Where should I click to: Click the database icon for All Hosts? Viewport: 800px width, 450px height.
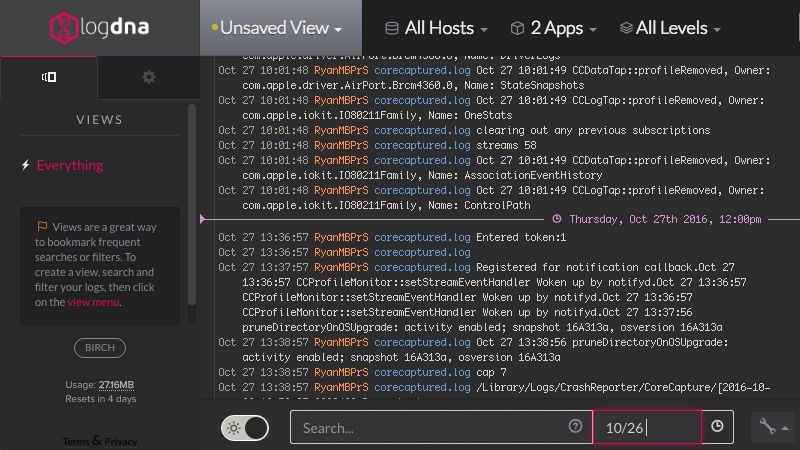[x=392, y=28]
